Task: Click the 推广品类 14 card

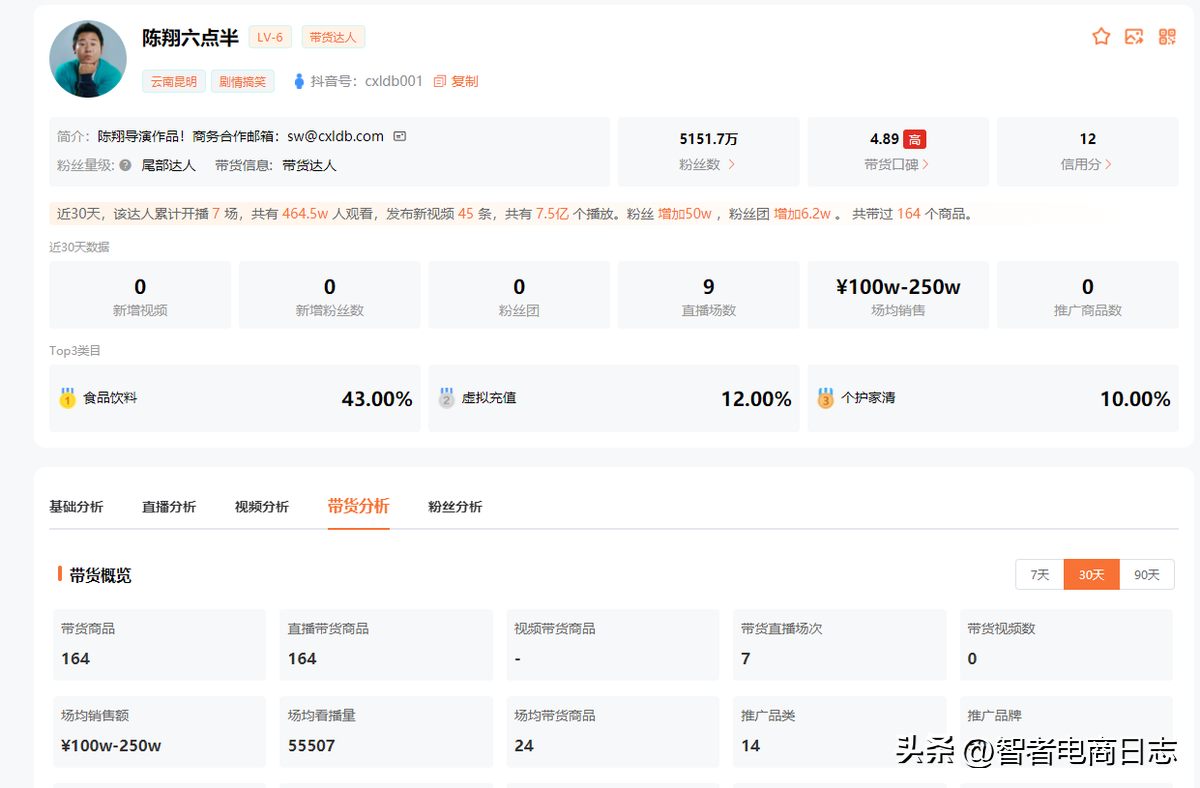Action: click(x=840, y=732)
